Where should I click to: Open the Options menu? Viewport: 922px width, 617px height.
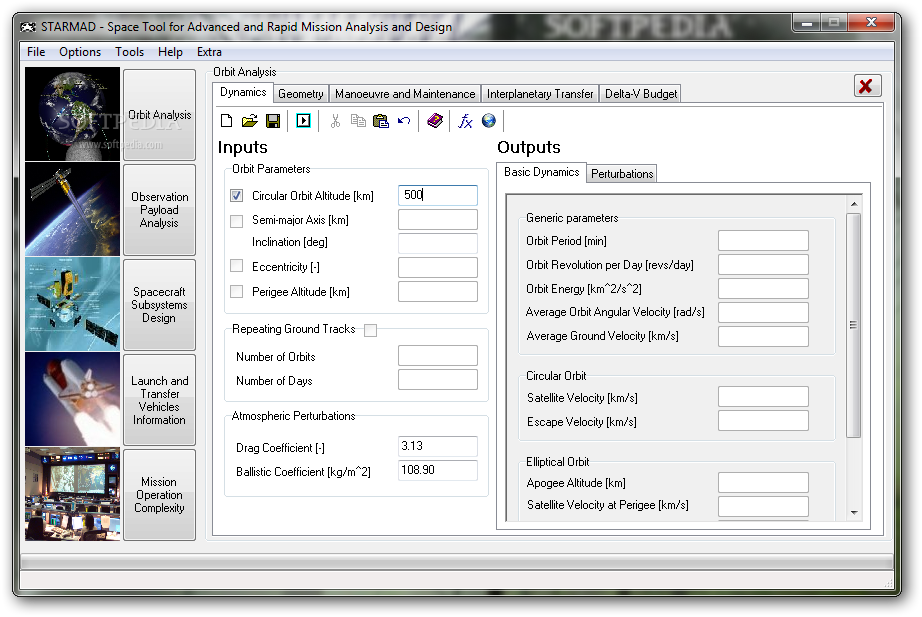(x=80, y=52)
